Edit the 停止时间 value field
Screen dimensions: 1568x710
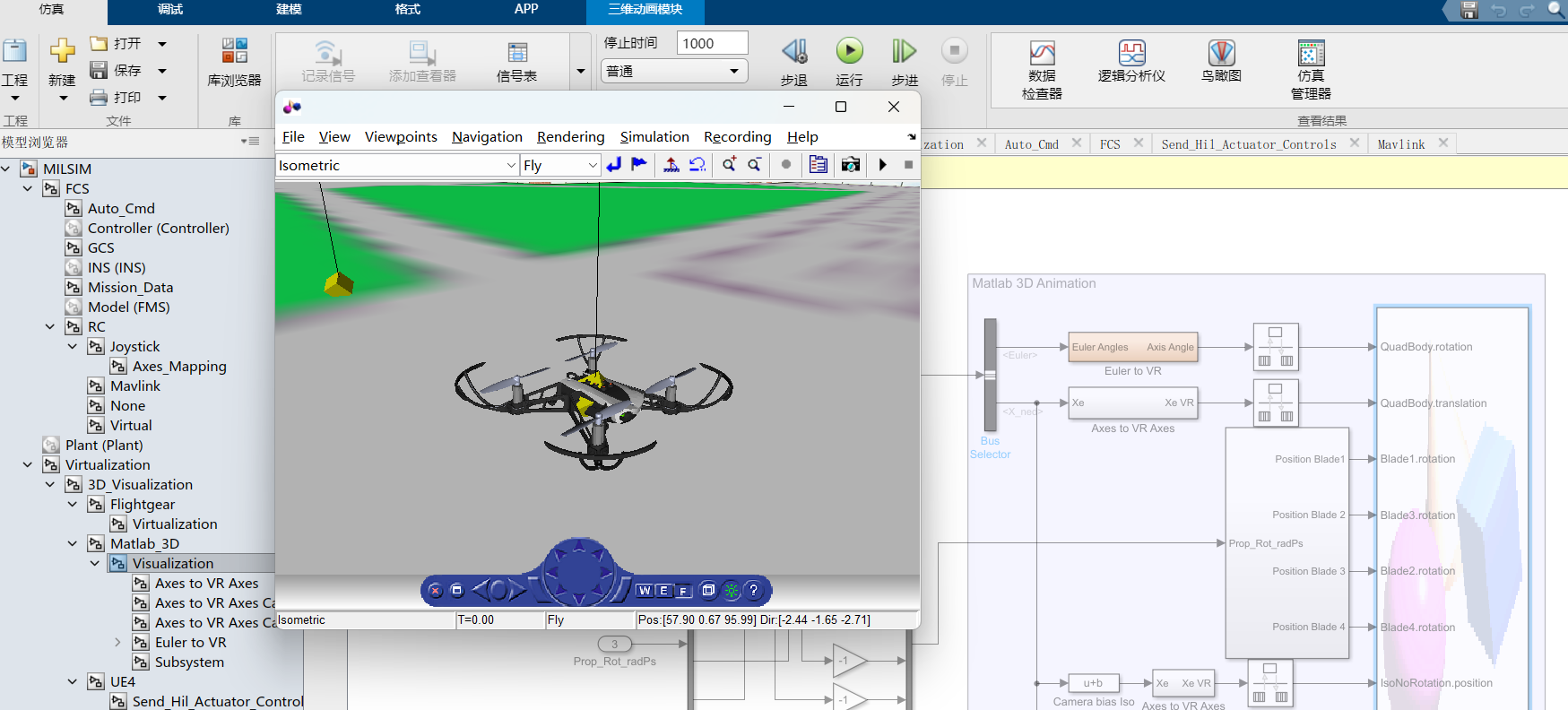(712, 43)
